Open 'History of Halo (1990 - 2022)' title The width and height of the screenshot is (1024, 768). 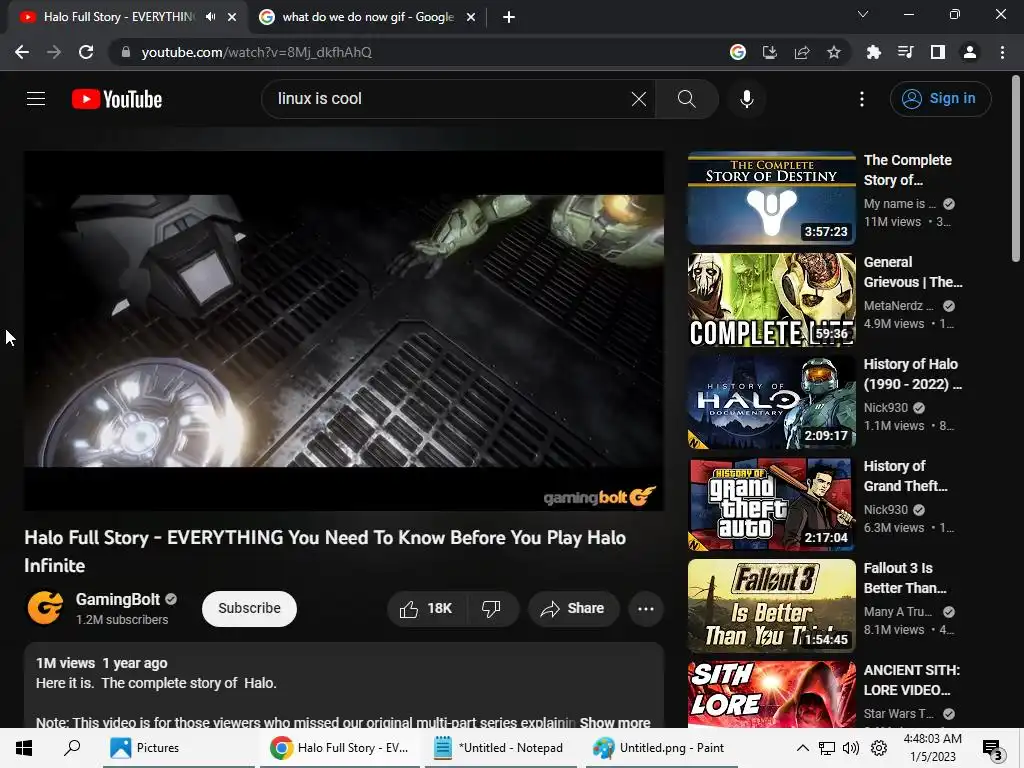[912, 374]
